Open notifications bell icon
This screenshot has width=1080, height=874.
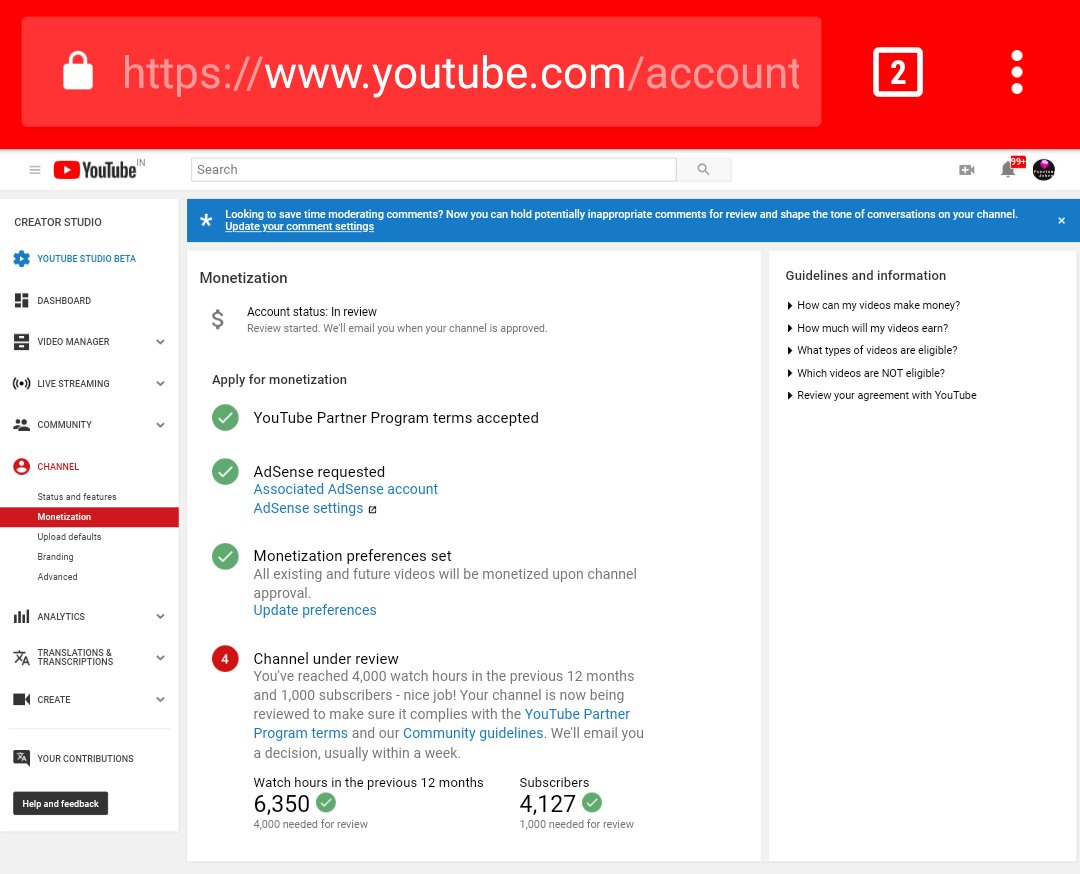point(1008,169)
